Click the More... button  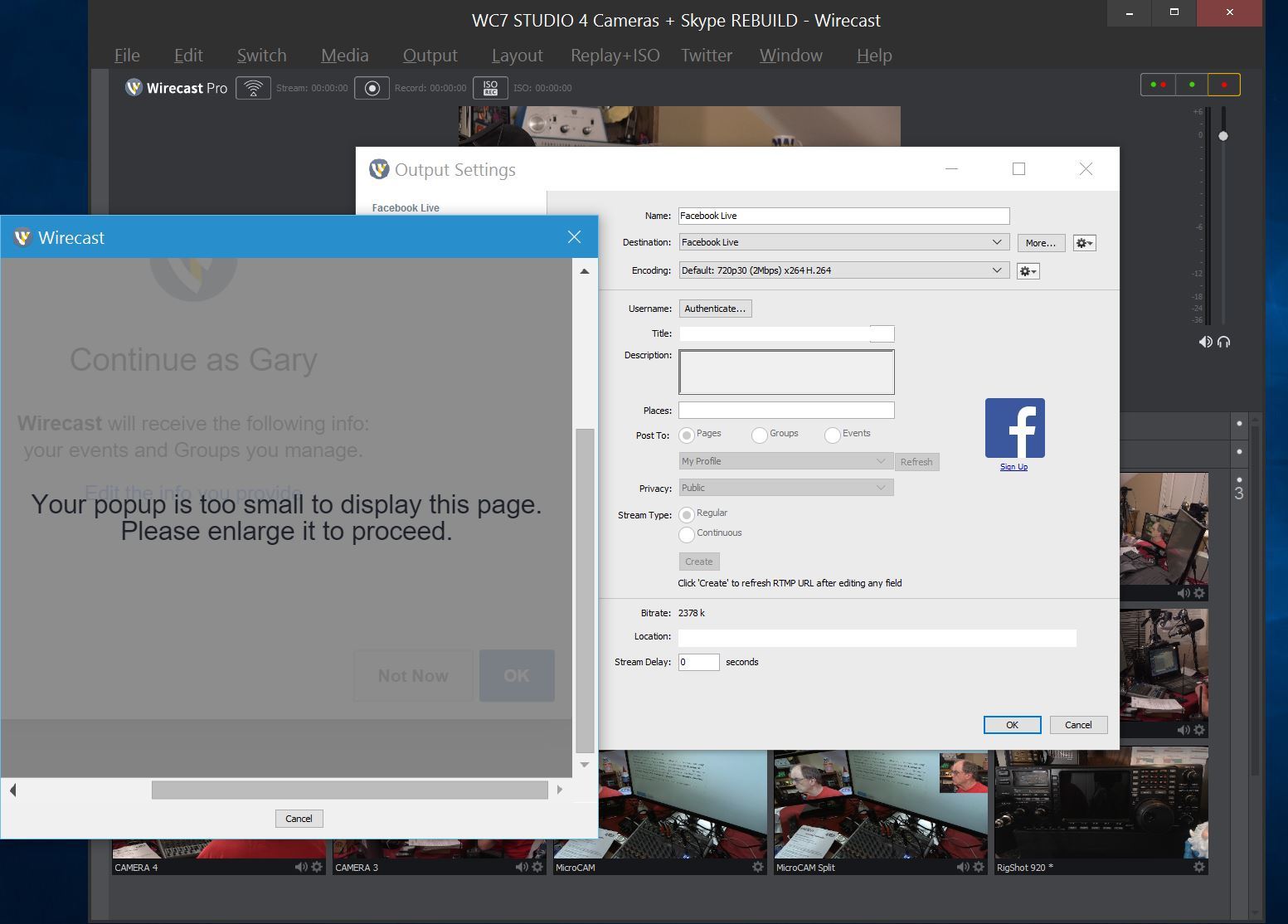coord(1041,243)
